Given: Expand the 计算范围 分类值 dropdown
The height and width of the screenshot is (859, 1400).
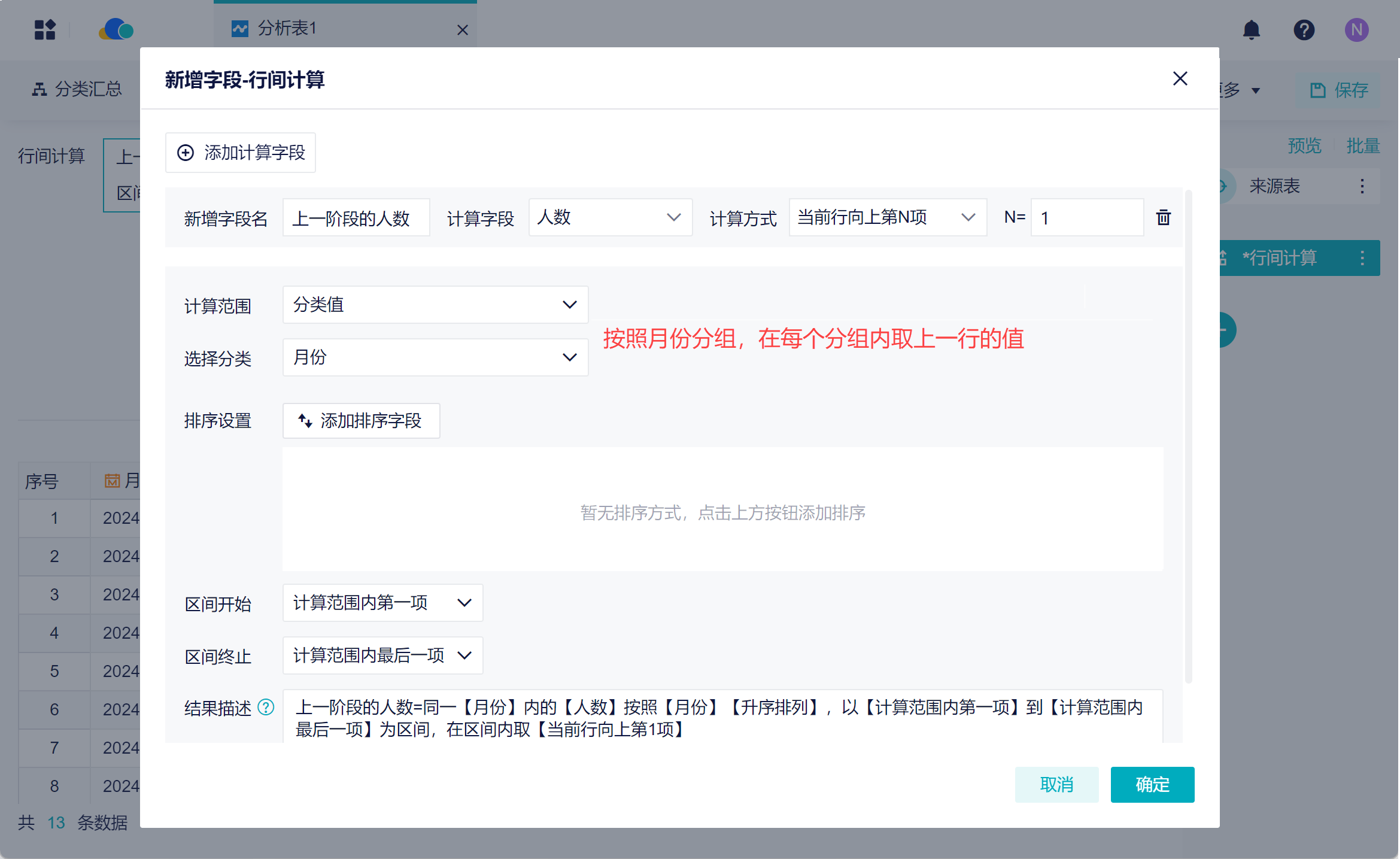Looking at the screenshot, I should (x=435, y=305).
